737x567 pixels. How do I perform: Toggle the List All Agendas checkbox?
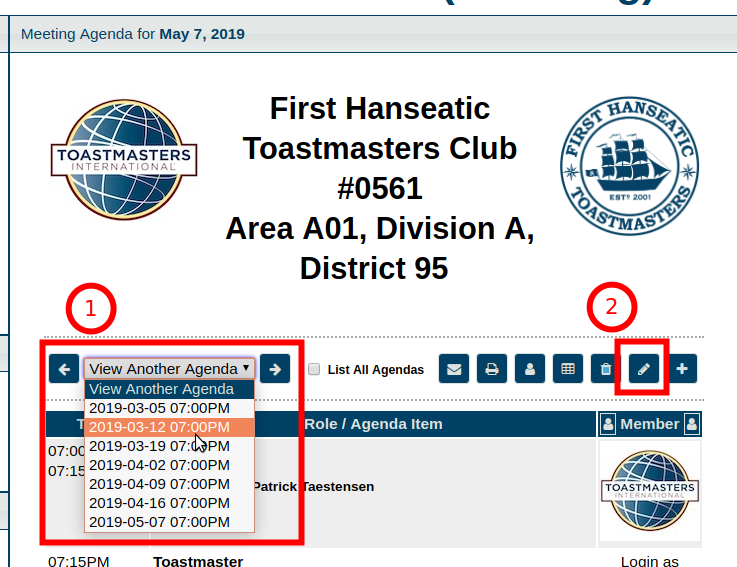click(314, 369)
